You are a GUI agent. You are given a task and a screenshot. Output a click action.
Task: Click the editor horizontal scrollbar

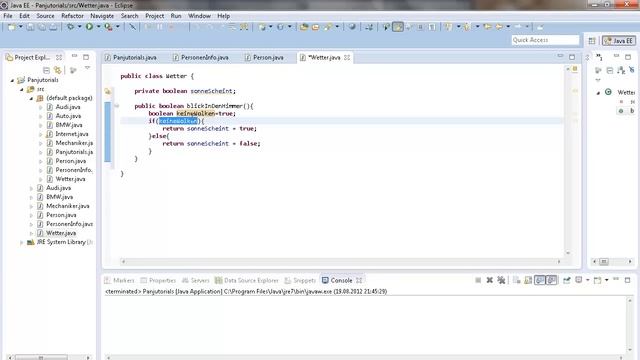click(341, 262)
